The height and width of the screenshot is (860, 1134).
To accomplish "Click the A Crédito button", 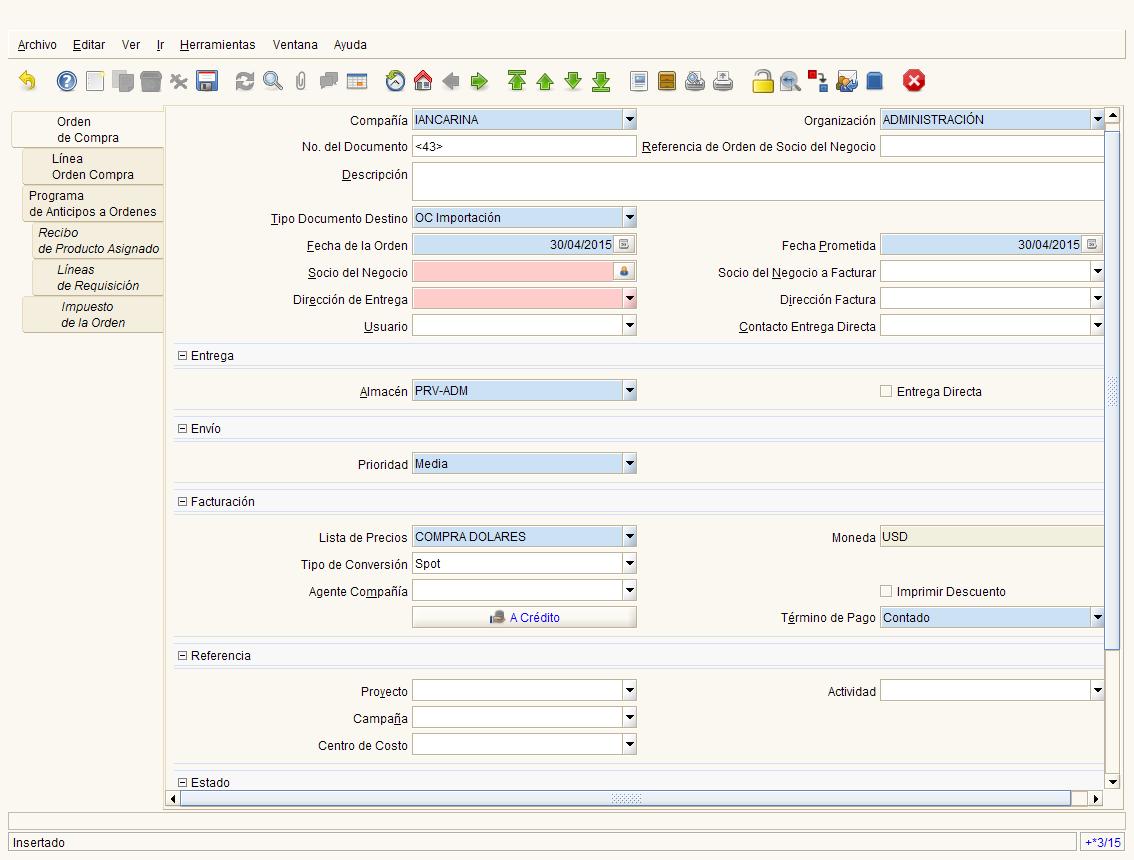I will [x=524, y=617].
